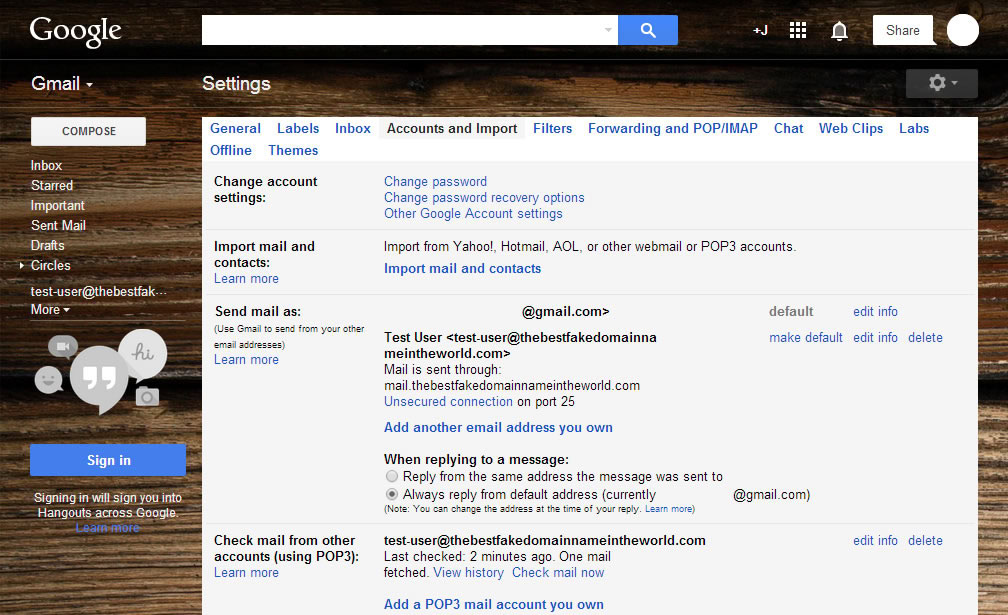
Task: Click the notifications bell
Action: 839,30
